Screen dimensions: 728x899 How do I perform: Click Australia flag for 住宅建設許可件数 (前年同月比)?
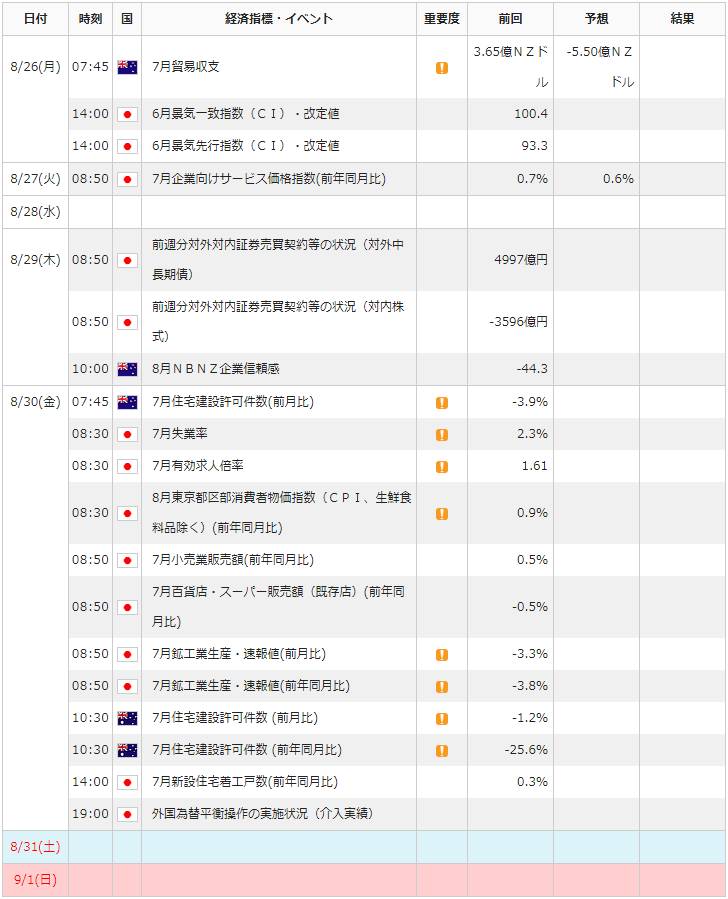tap(127, 751)
